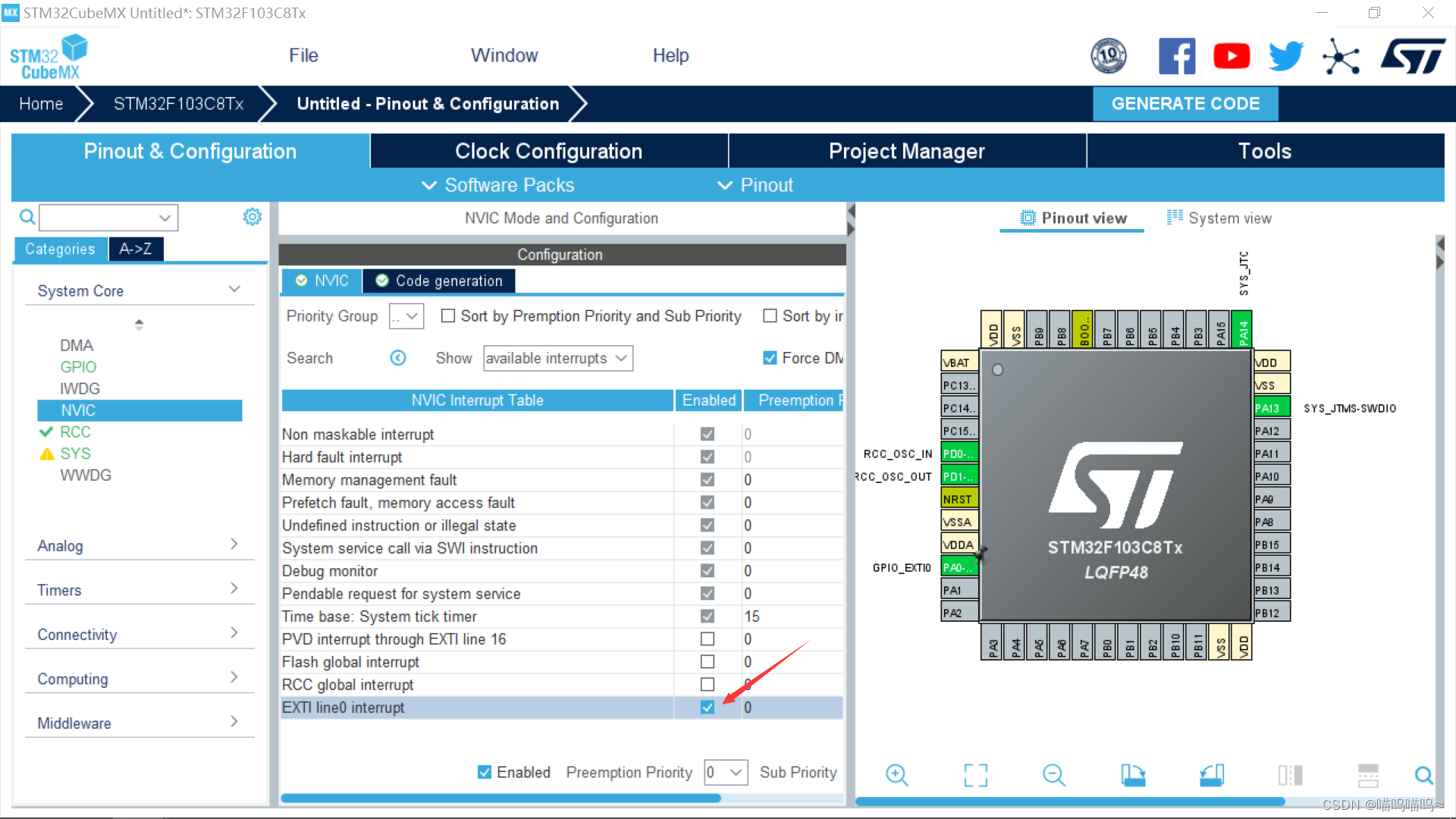Viewport: 1456px width, 819px height.
Task: Open the Twitter link icon
Action: click(1286, 55)
